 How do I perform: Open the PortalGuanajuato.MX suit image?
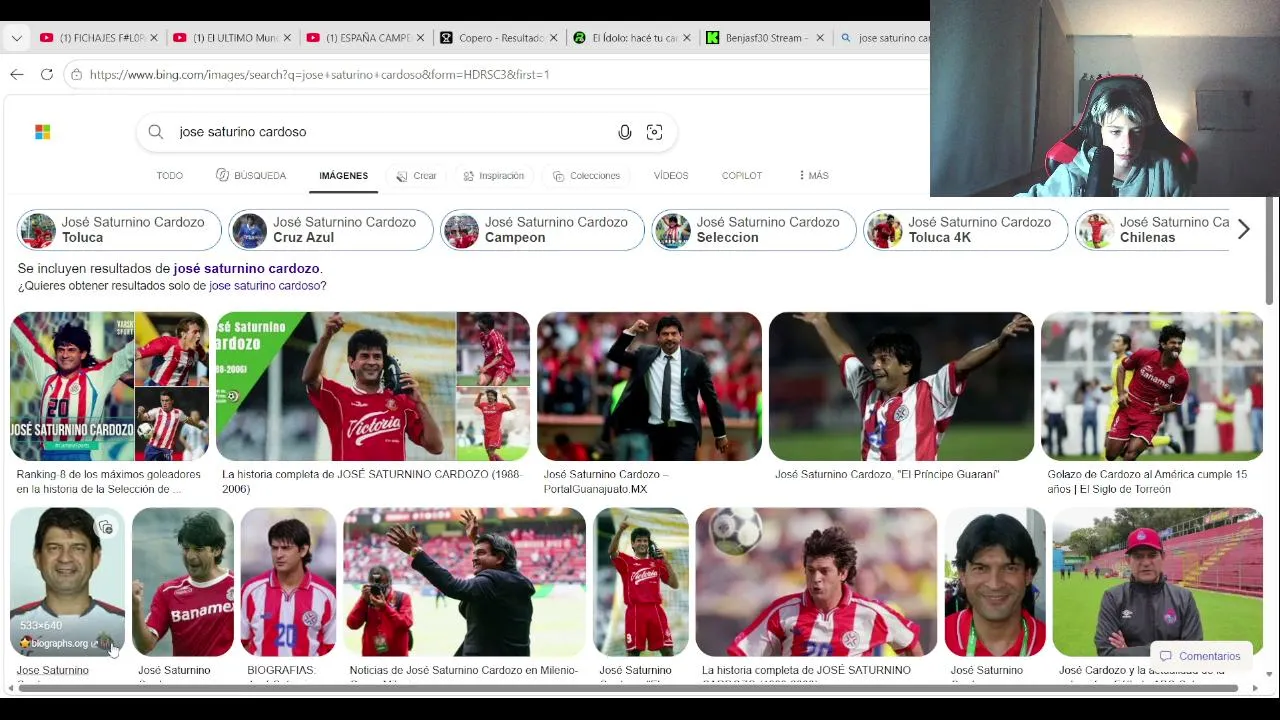pyautogui.click(x=649, y=386)
